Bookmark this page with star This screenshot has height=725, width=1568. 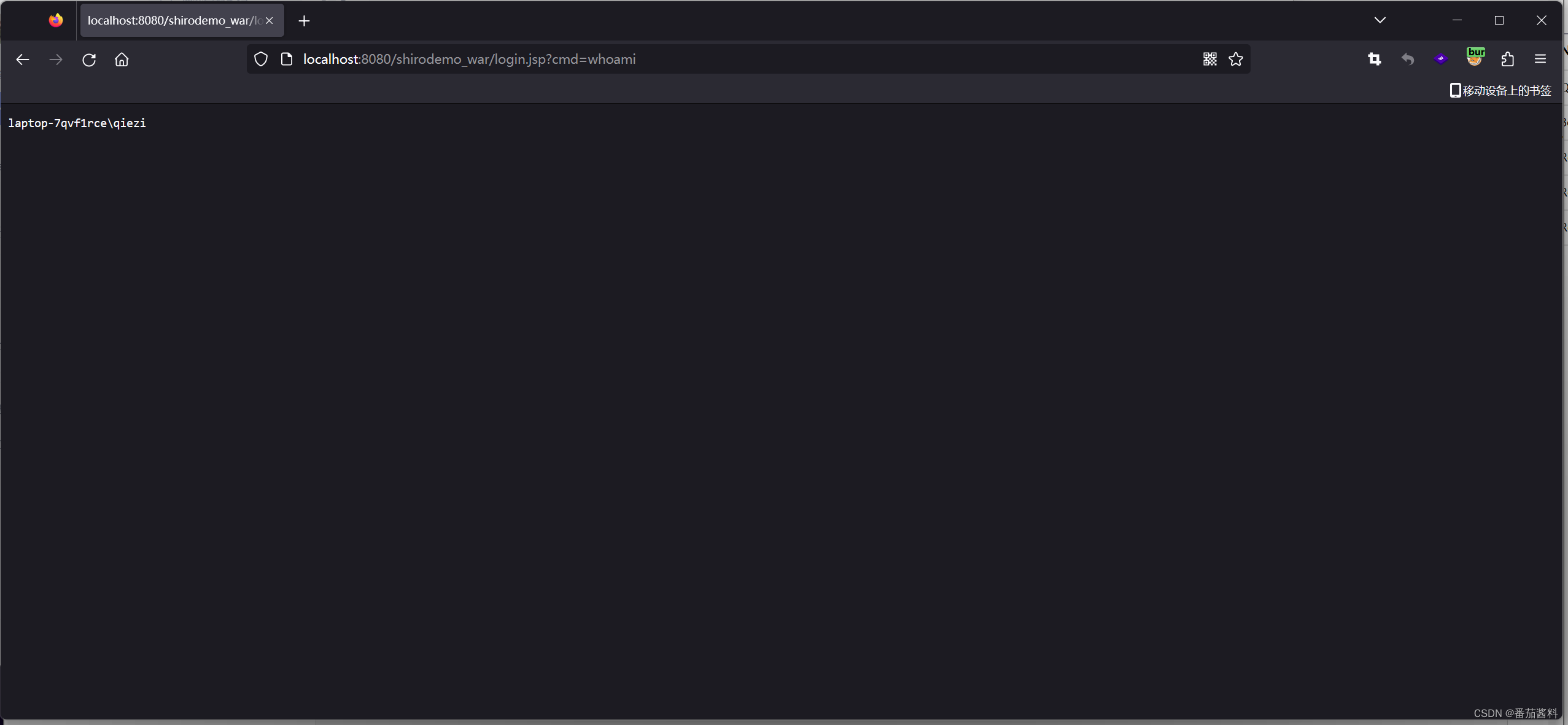(x=1236, y=60)
